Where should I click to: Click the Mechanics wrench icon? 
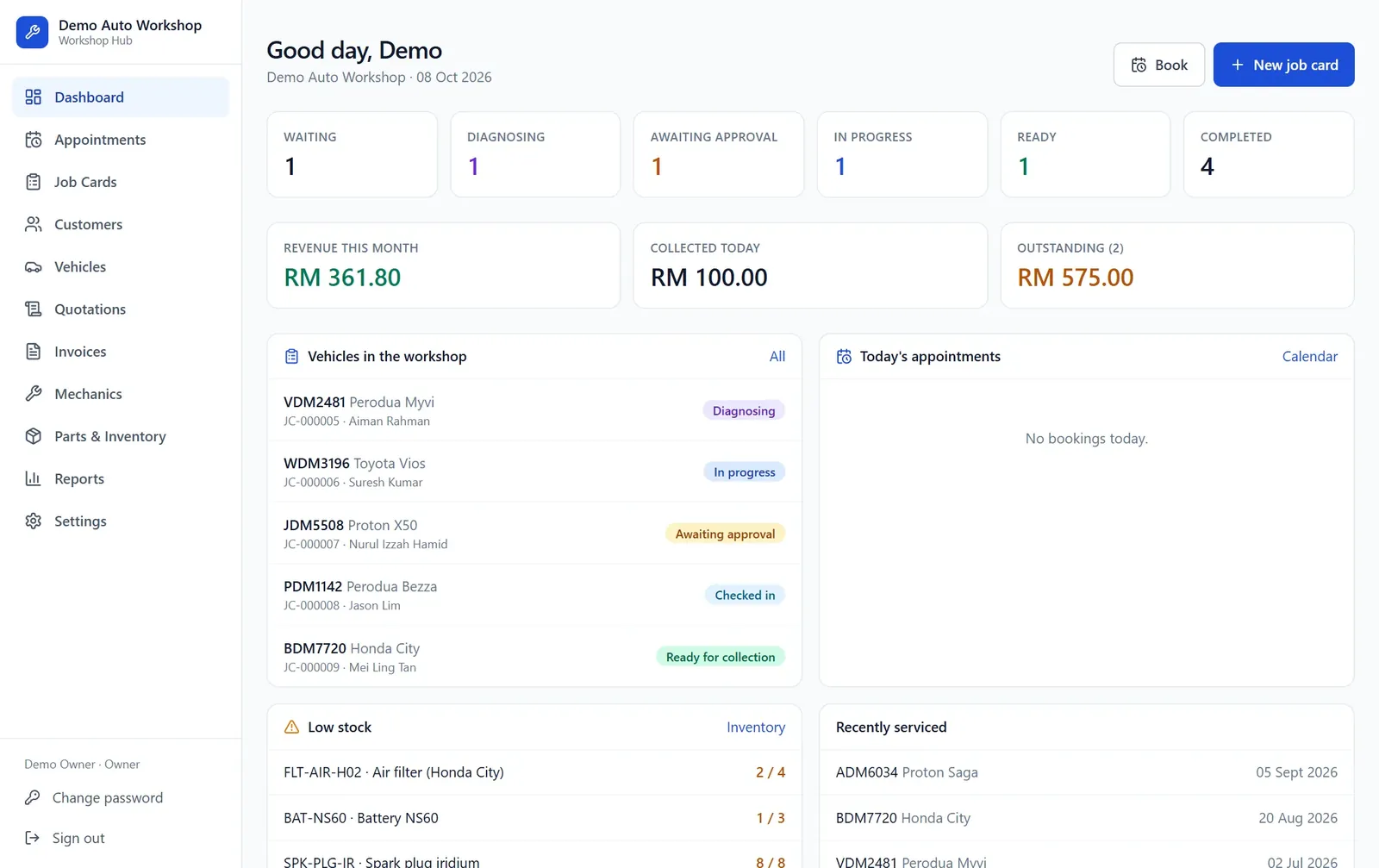coord(34,394)
